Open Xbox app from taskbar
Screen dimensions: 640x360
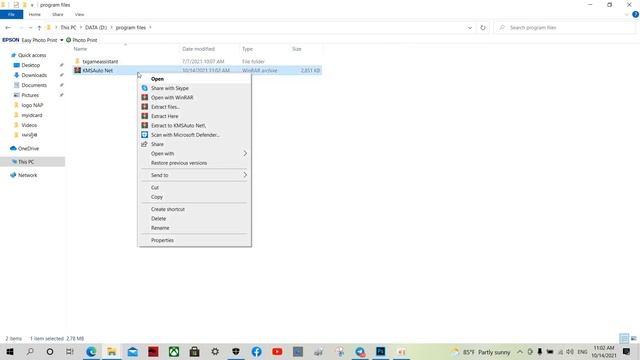tap(174, 351)
